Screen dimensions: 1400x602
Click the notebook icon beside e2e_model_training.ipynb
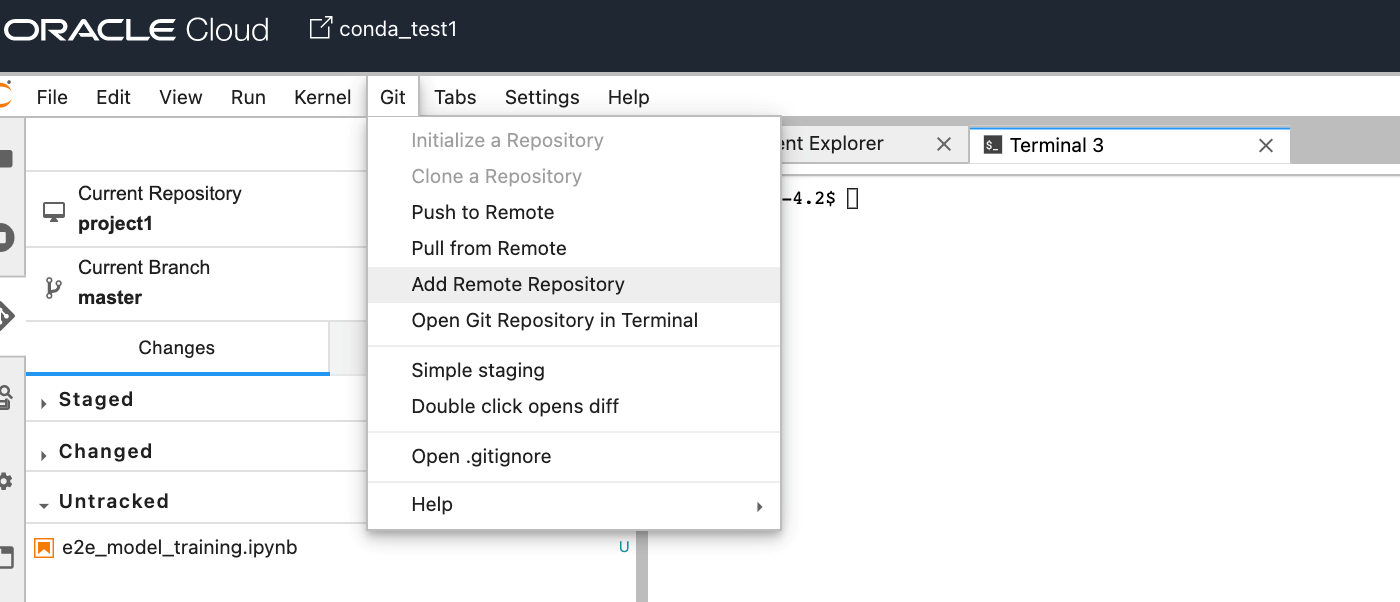point(44,548)
